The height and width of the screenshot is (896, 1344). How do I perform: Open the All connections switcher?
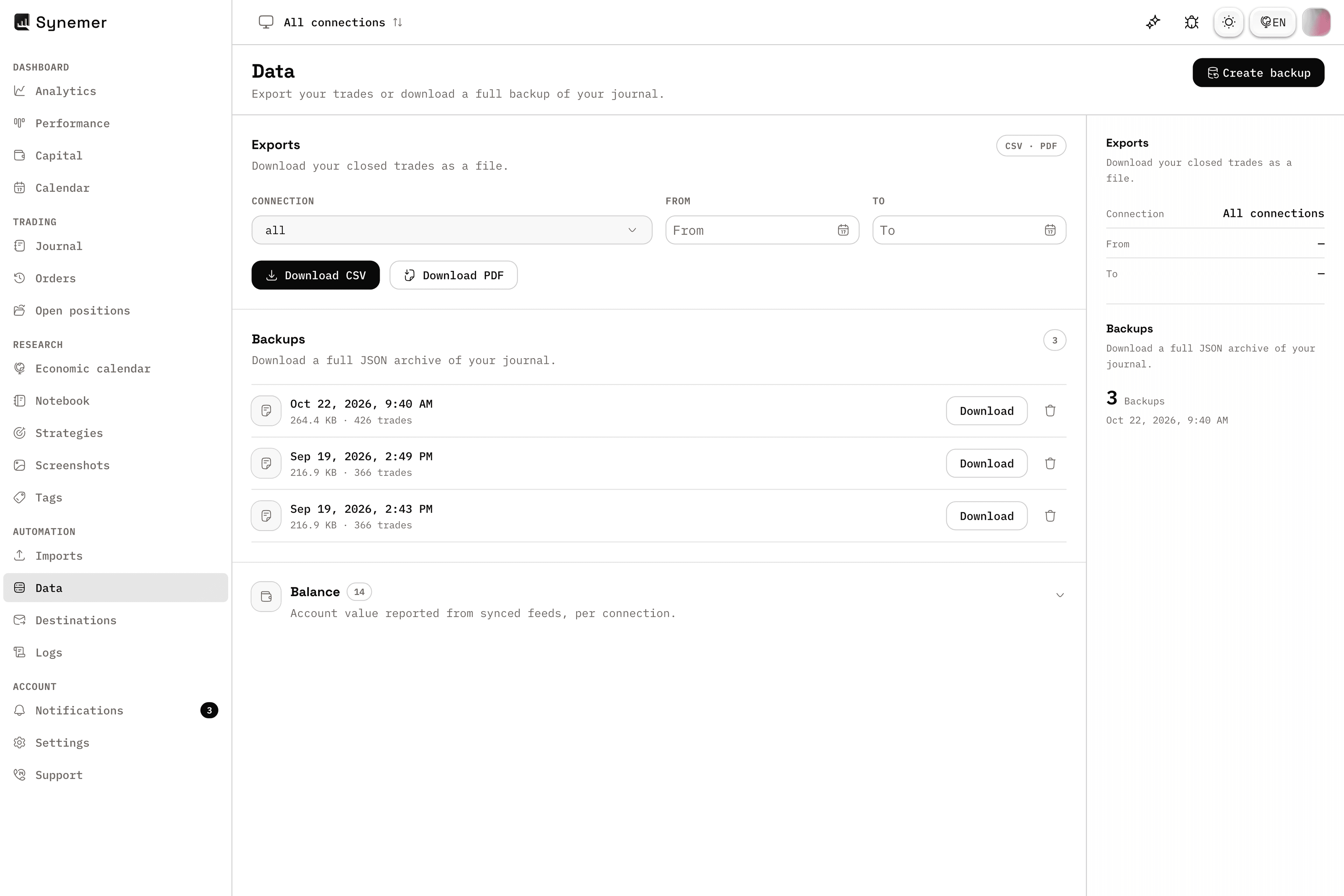(x=331, y=22)
